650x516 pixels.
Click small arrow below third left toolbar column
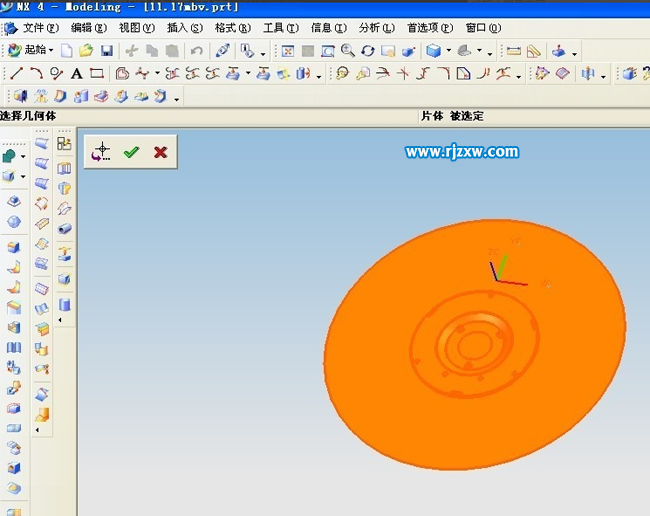pos(60,320)
